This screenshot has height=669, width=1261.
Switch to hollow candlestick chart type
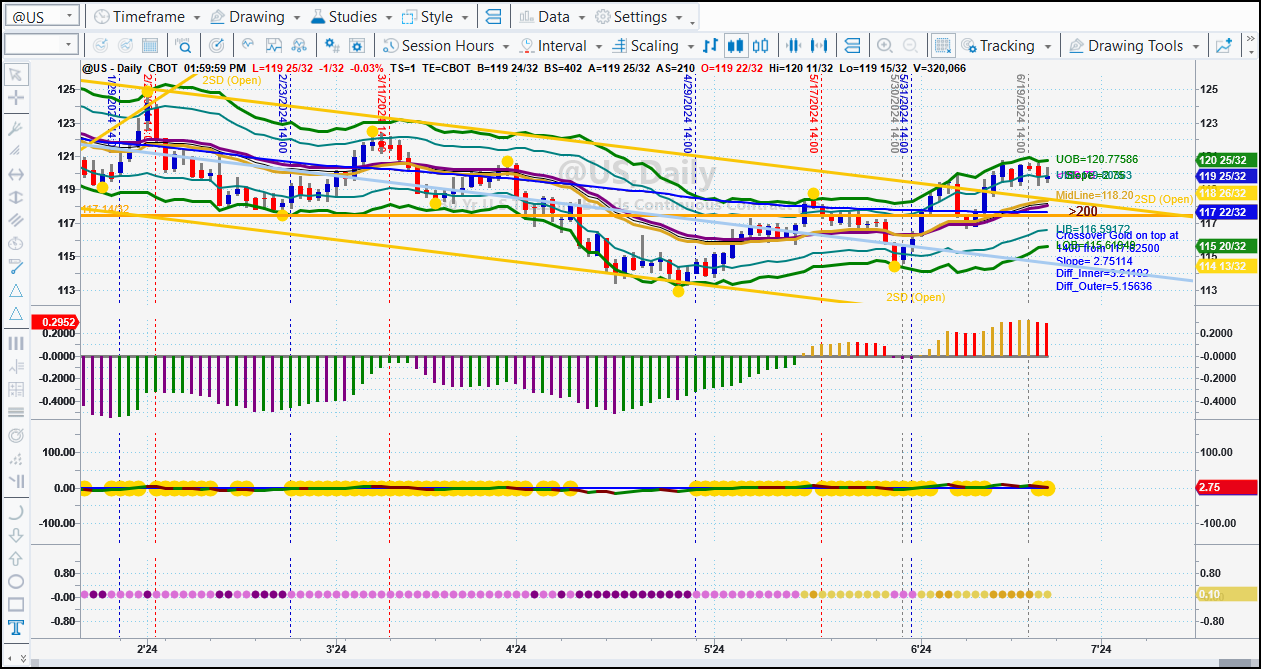pos(761,46)
